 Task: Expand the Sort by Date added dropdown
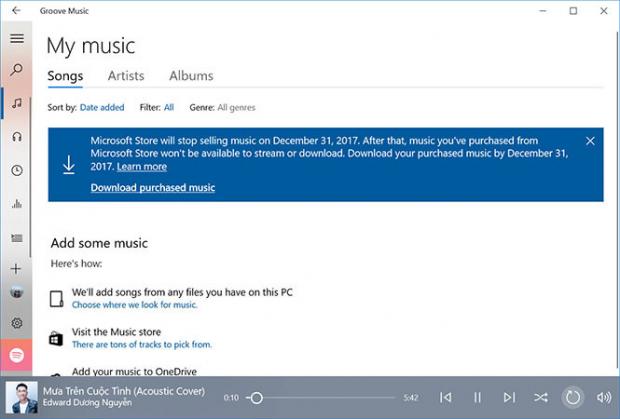coord(102,107)
